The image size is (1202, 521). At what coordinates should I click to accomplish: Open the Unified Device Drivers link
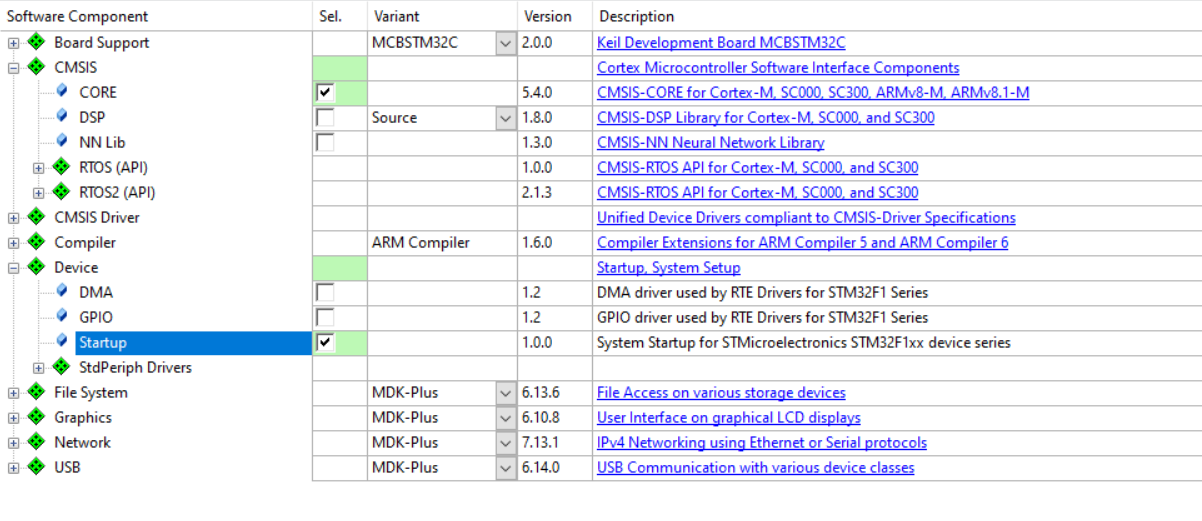click(806, 218)
